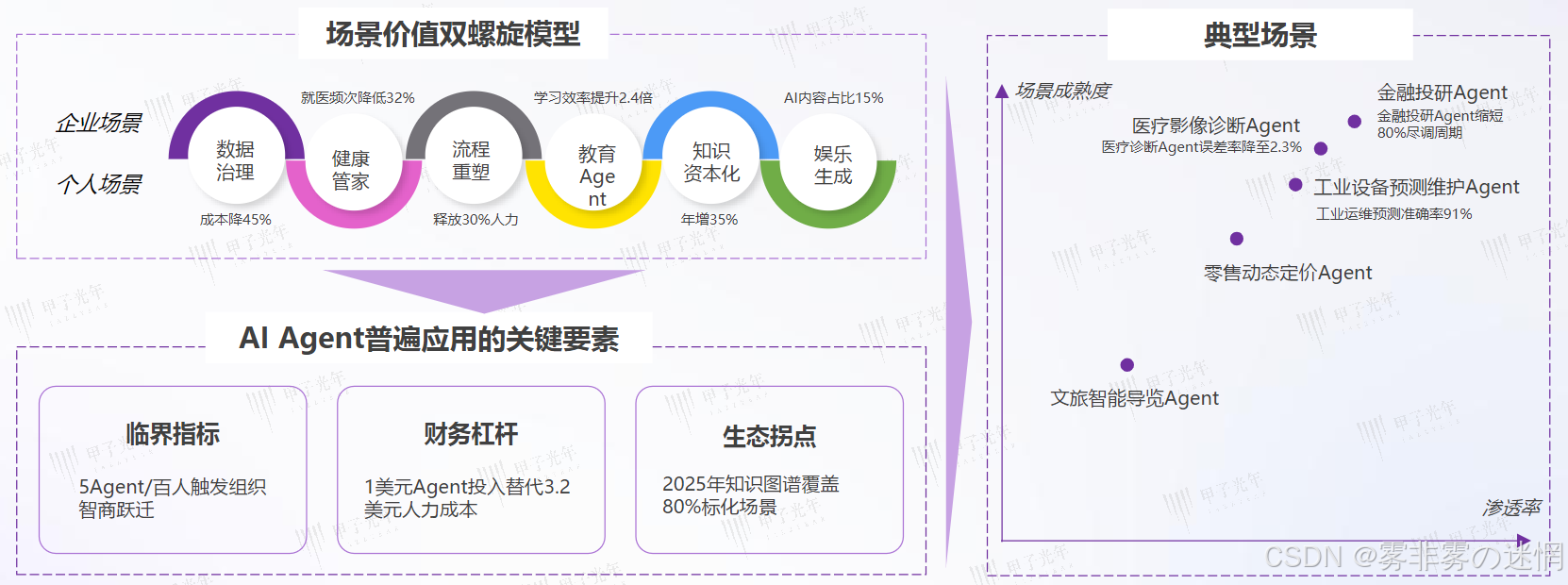This screenshot has height=585, width=1568.
Task: Click the 典型场景 title
Action: point(1260,36)
